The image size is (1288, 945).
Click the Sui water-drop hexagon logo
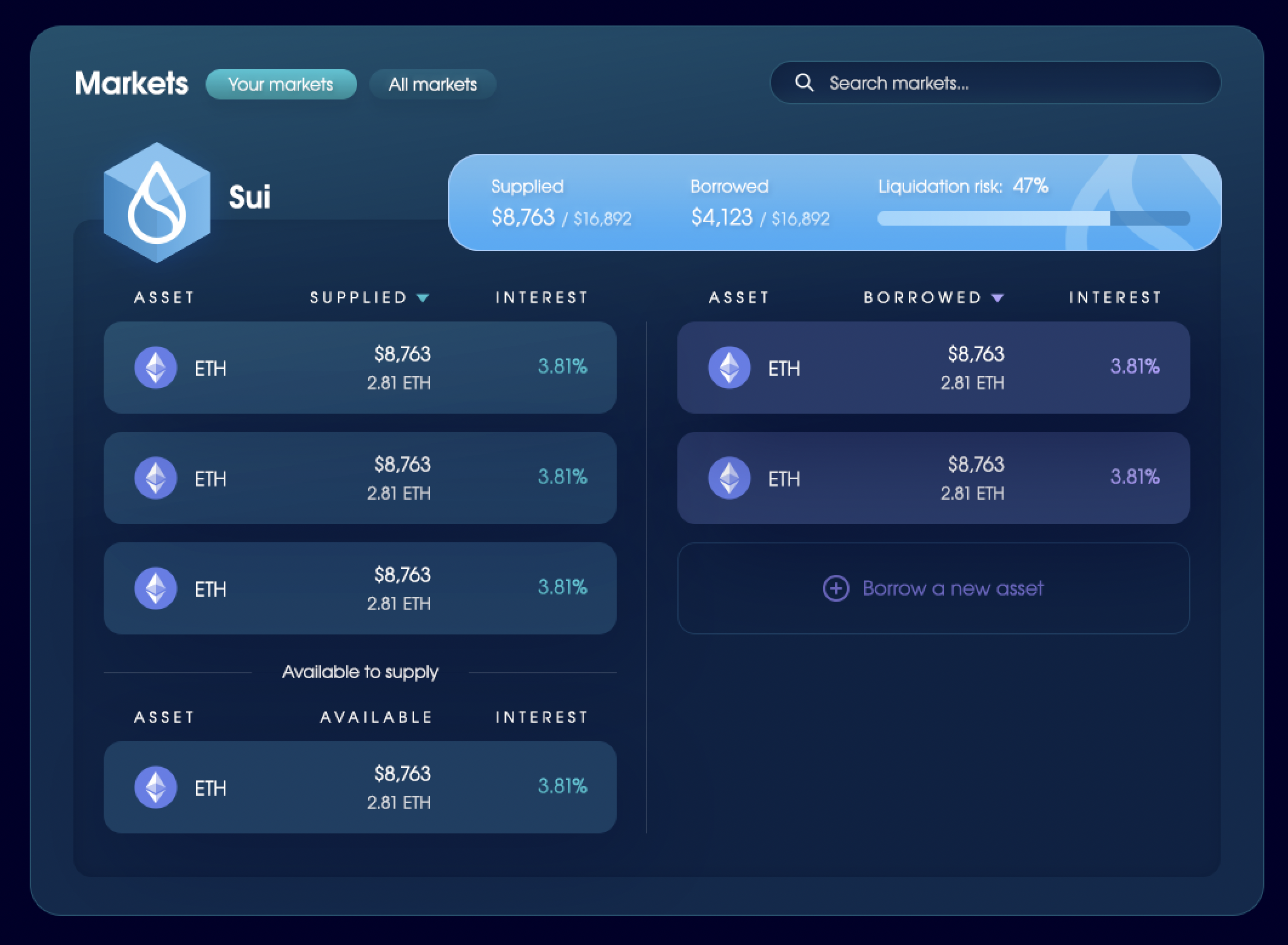pos(156,203)
